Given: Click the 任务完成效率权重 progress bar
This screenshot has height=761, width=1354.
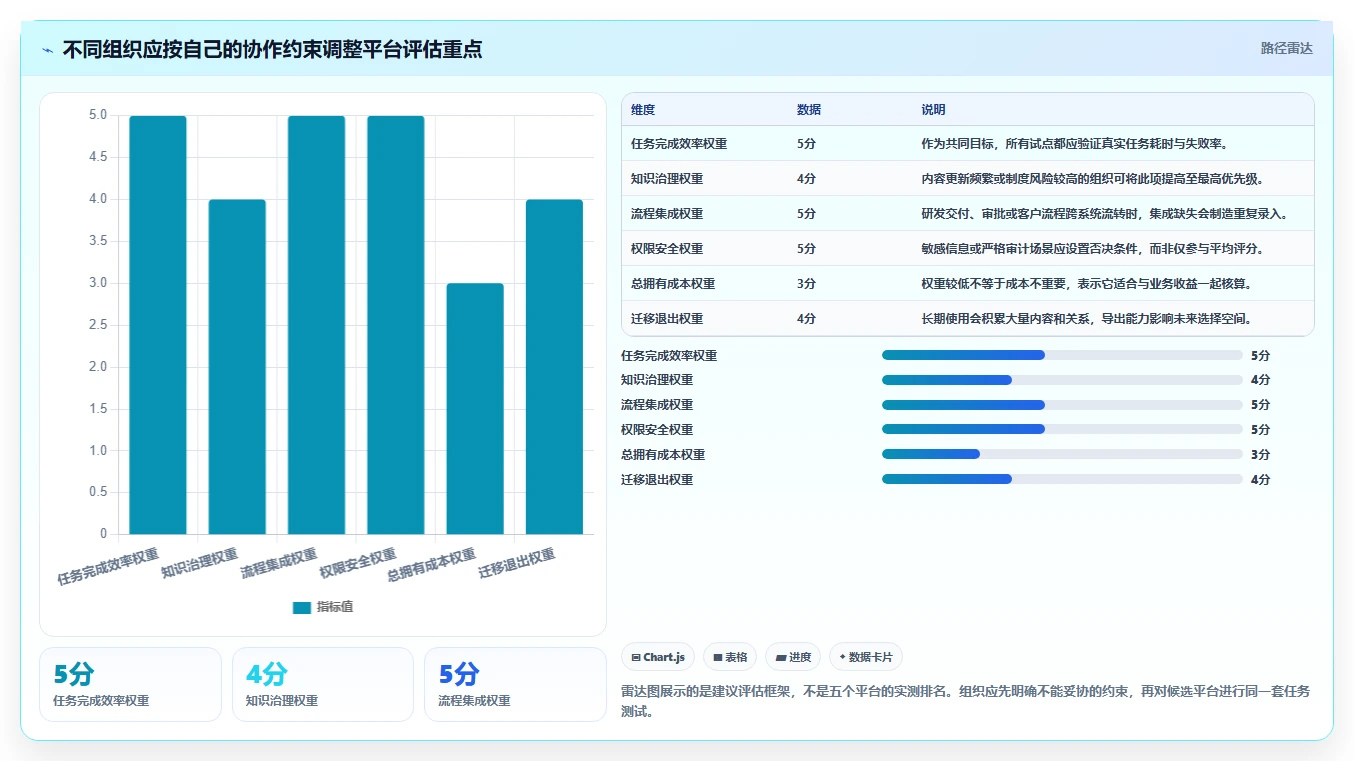Looking at the screenshot, I should 1062,355.
